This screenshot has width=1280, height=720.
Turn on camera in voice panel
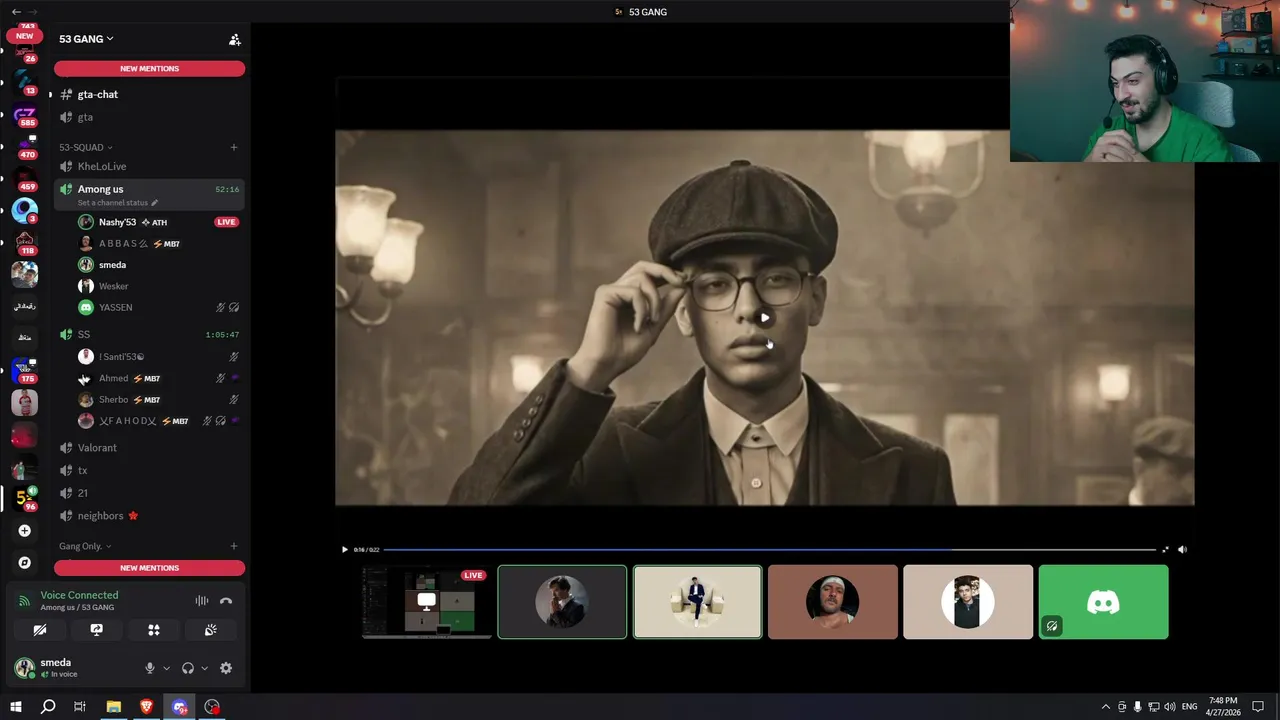coord(40,630)
